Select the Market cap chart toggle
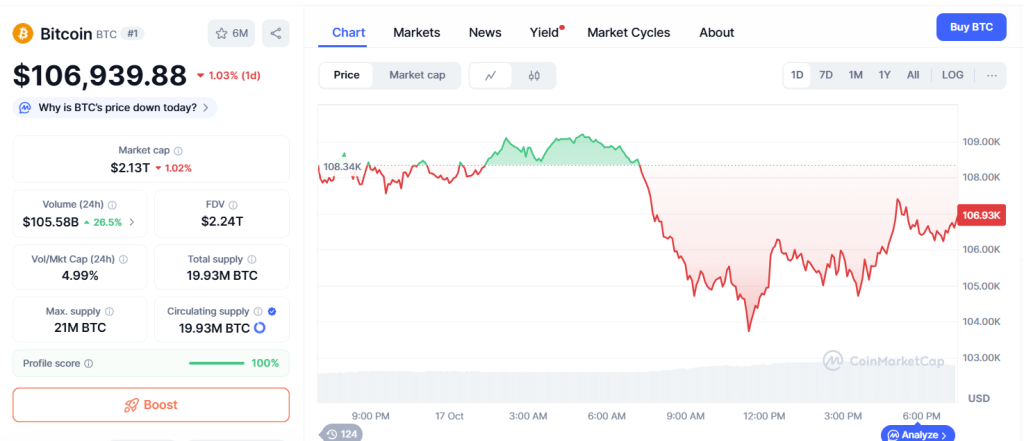 coord(417,75)
